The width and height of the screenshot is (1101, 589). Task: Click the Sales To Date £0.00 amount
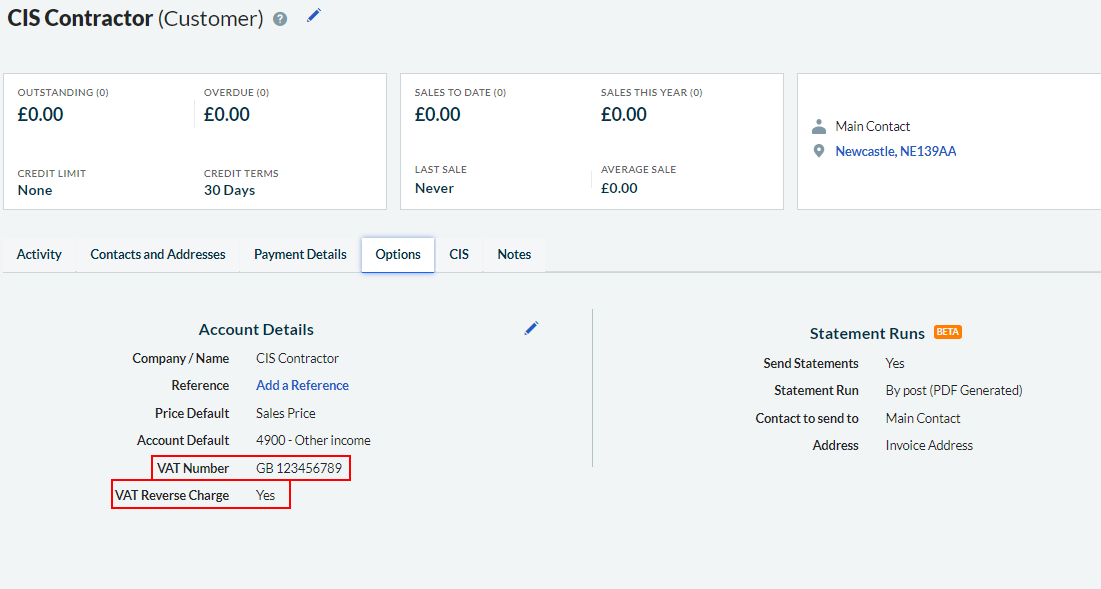click(x=437, y=114)
